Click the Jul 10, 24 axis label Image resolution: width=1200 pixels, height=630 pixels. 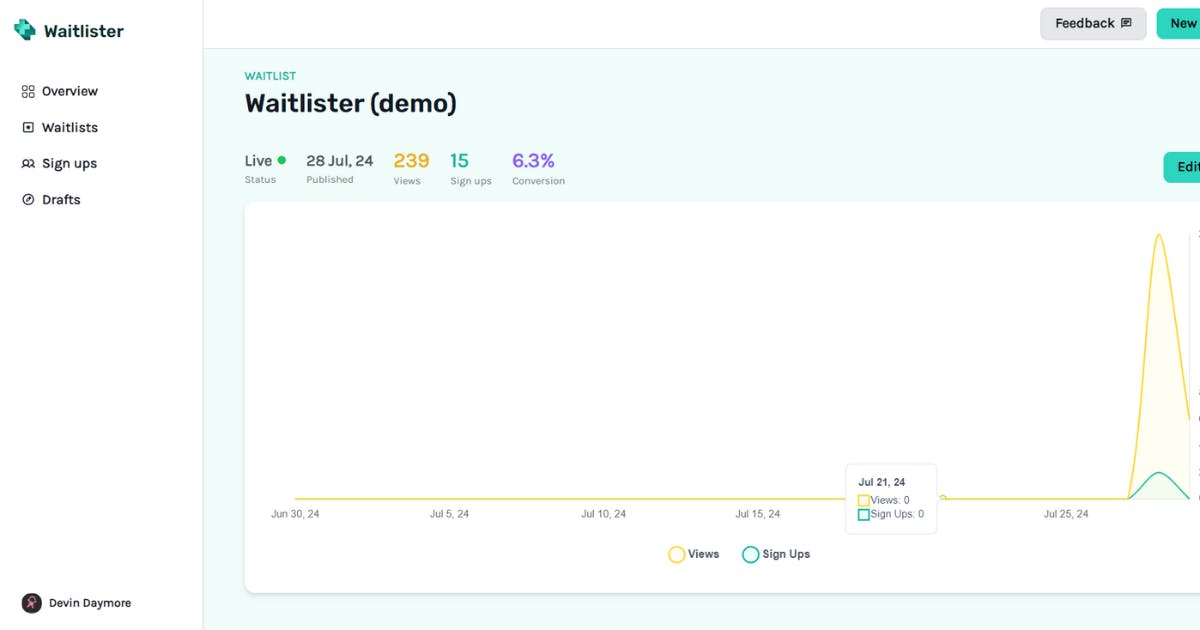pyautogui.click(x=603, y=514)
